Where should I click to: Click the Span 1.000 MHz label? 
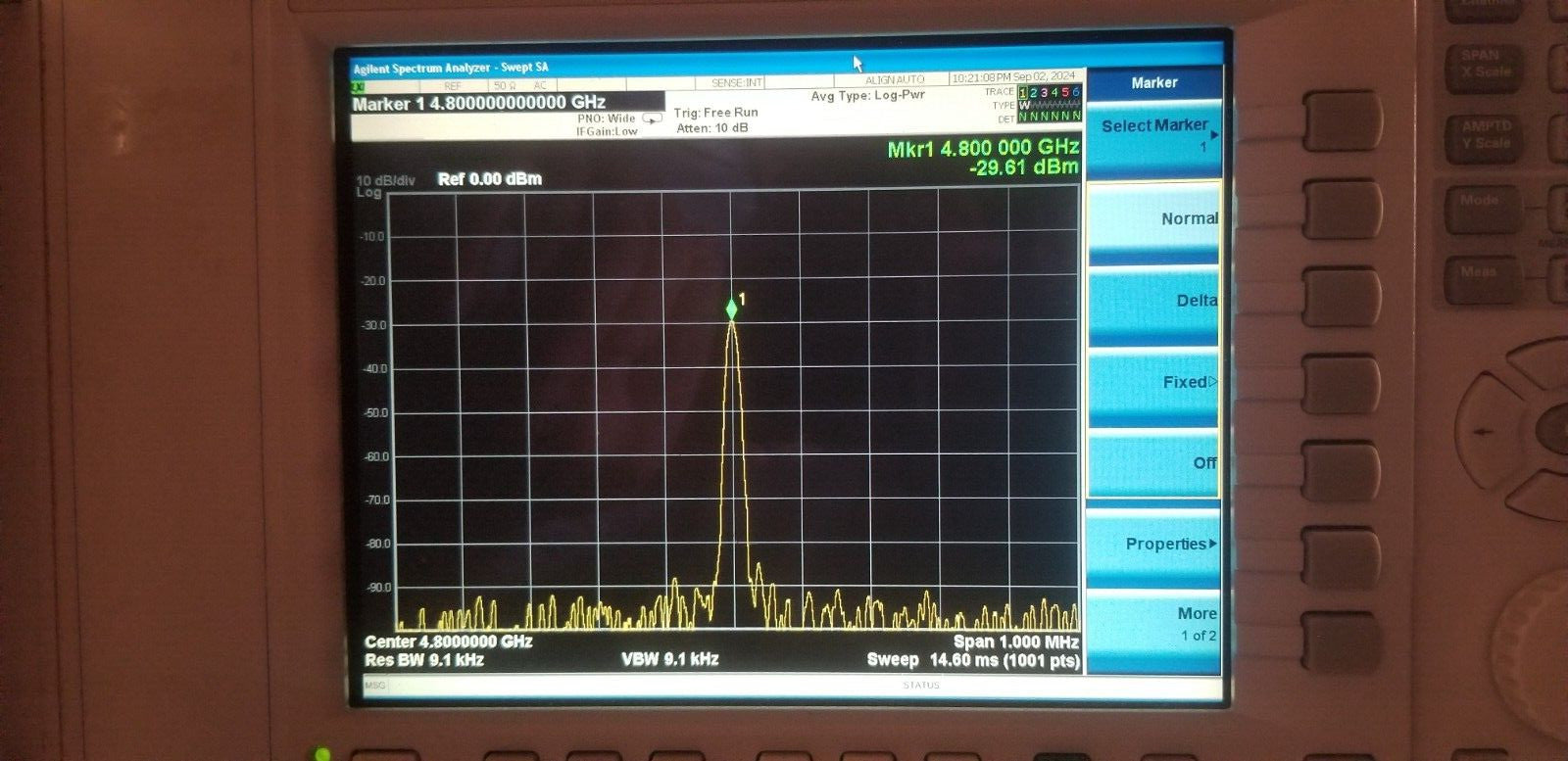click(1015, 642)
